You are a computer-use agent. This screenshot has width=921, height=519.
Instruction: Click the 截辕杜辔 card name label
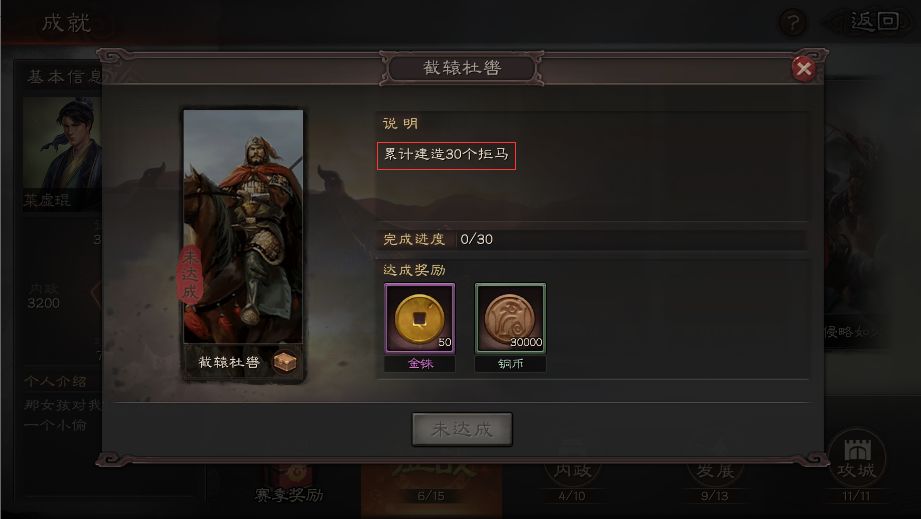click(228, 362)
